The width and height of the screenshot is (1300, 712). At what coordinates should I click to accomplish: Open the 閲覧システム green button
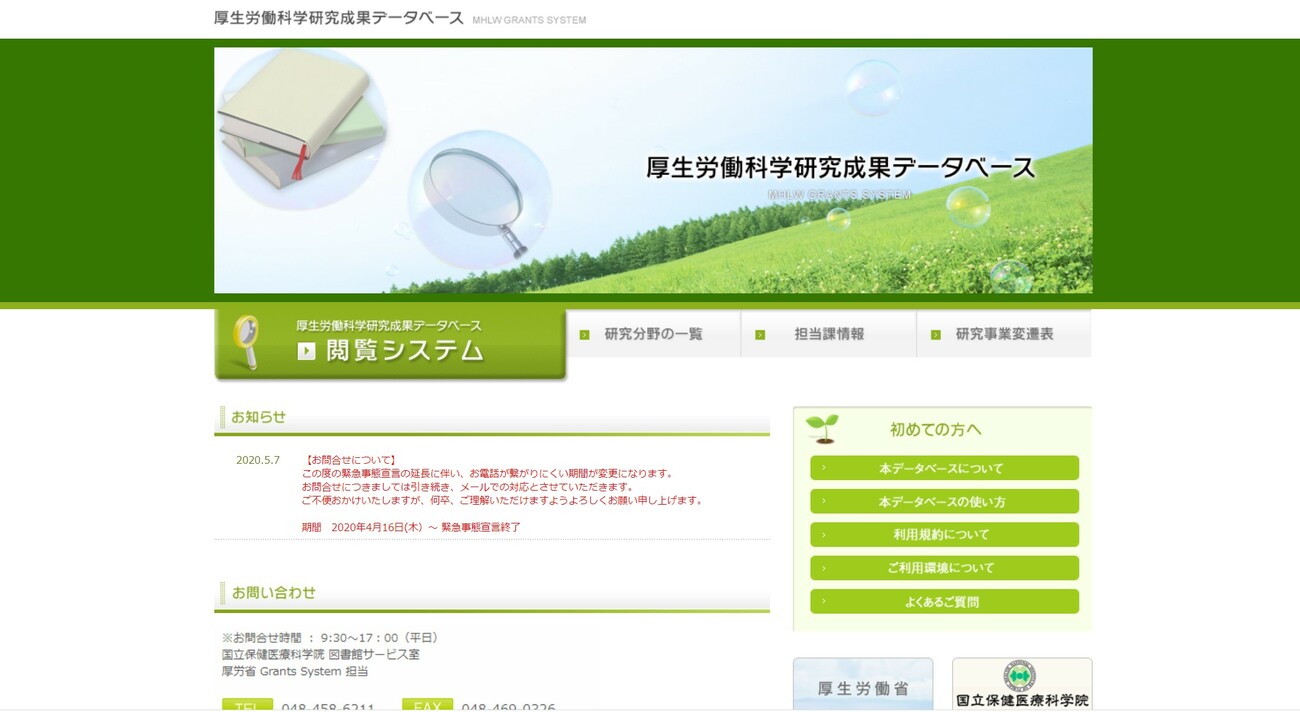[x=390, y=344]
